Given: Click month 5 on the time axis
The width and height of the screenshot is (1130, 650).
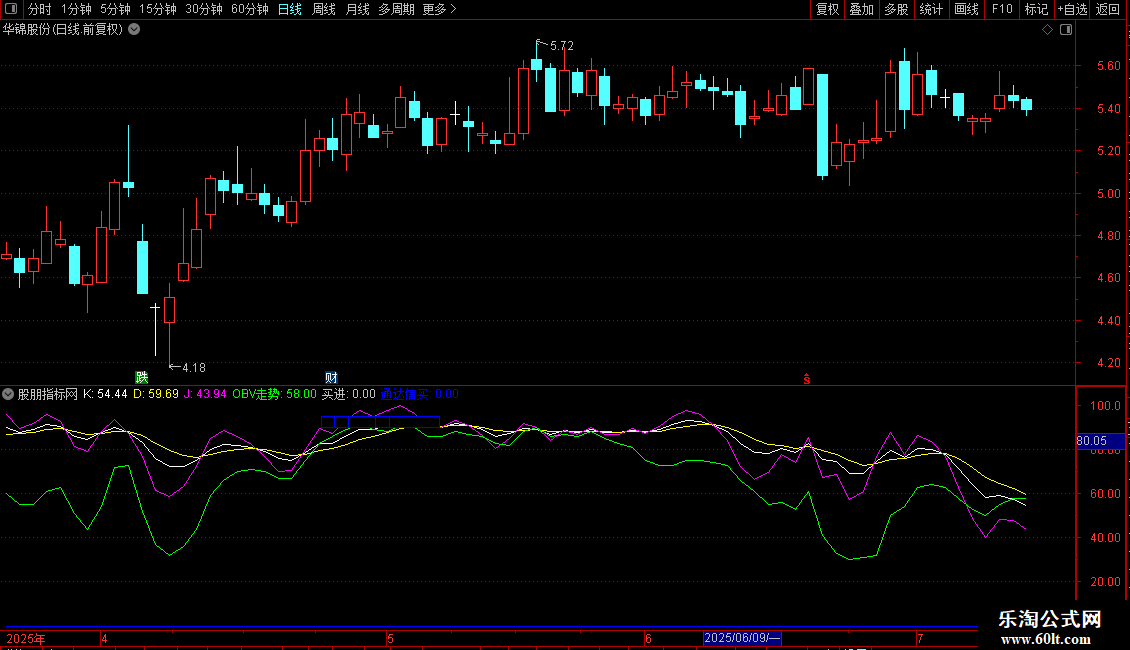Looking at the screenshot, I should point(390,638).
